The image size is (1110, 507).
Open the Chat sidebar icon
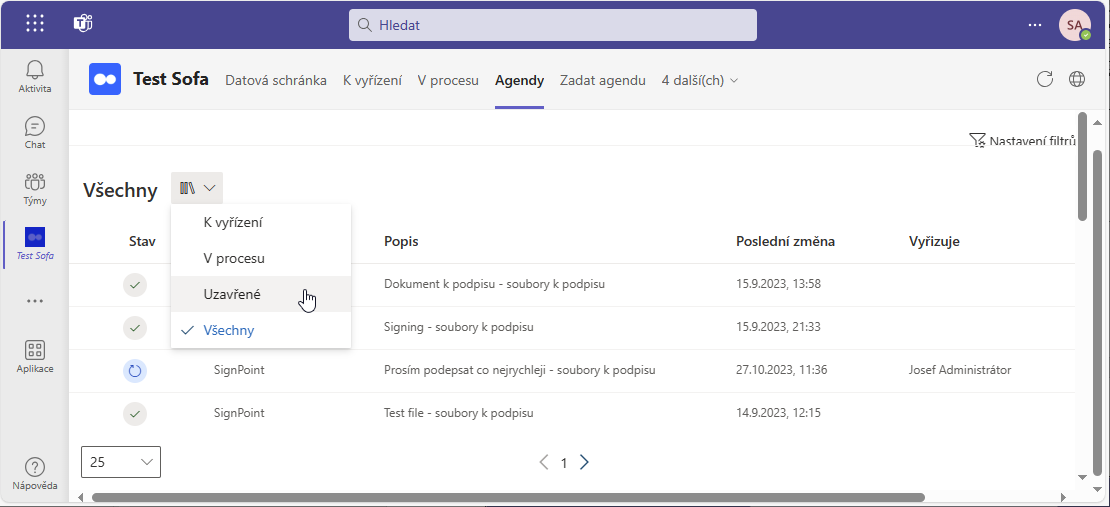pyautogui.click(x=35, y=132)
